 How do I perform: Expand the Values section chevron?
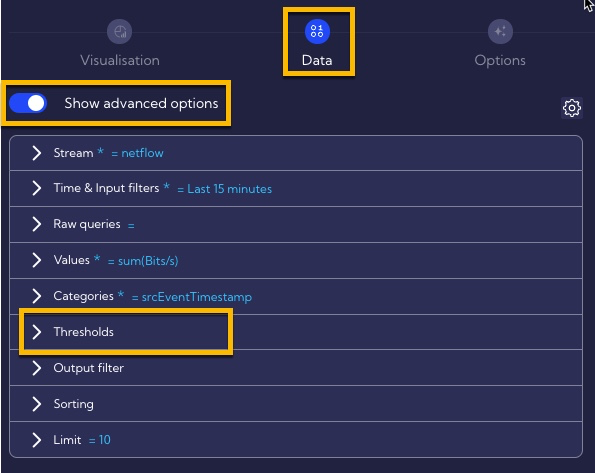click(36, 260)
